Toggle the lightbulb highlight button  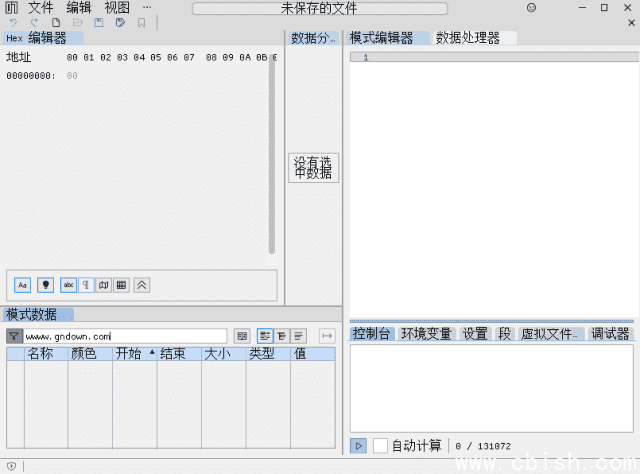pos(45,285)
